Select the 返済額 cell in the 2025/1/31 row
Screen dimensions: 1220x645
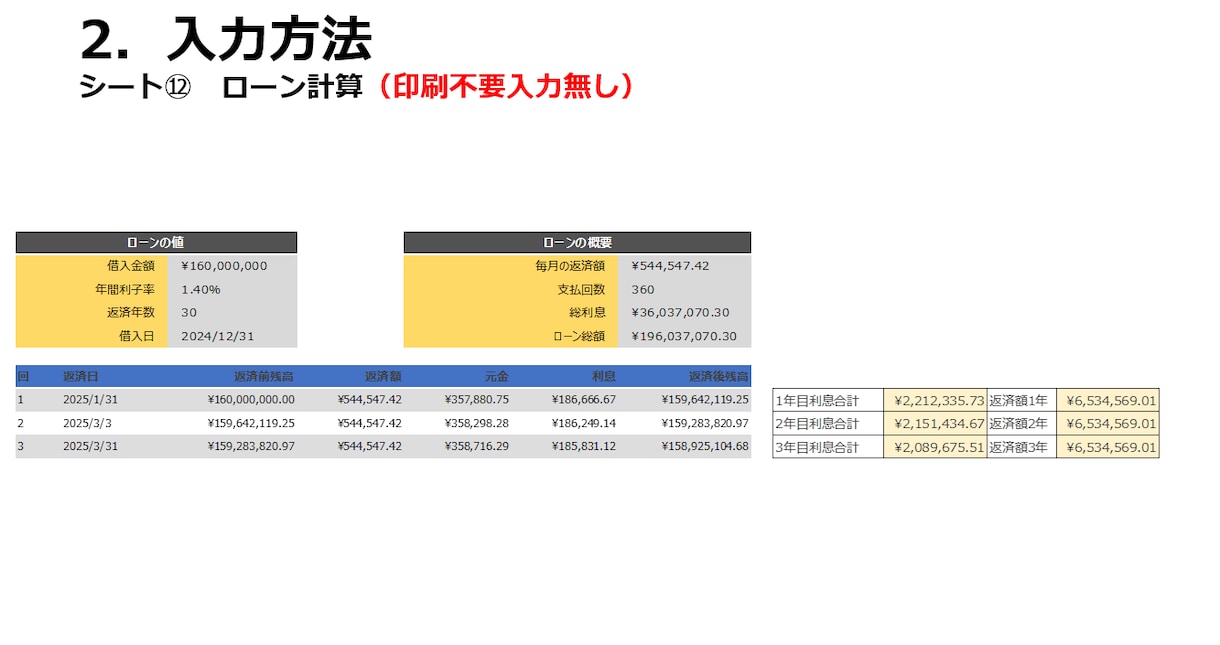point(369,399)
